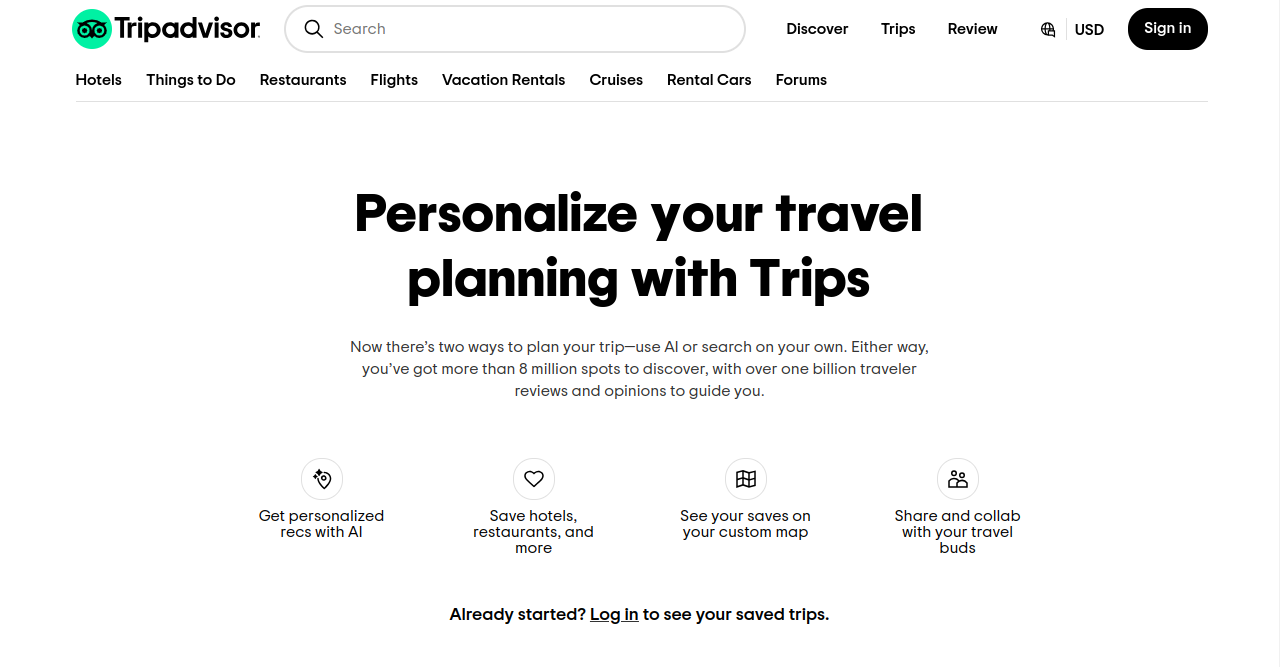Image resolution: width=1280 pixels, height=667 pixels.
Task: Open the USD currency selector
Action: tap(1089, 30)
